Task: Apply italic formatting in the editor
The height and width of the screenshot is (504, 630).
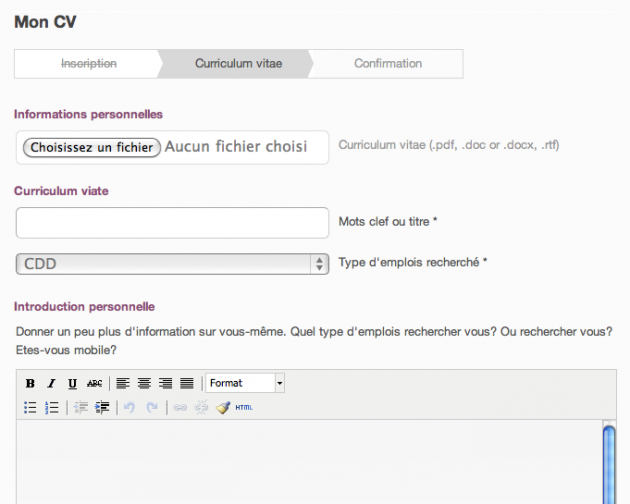Action: [51, 383]
